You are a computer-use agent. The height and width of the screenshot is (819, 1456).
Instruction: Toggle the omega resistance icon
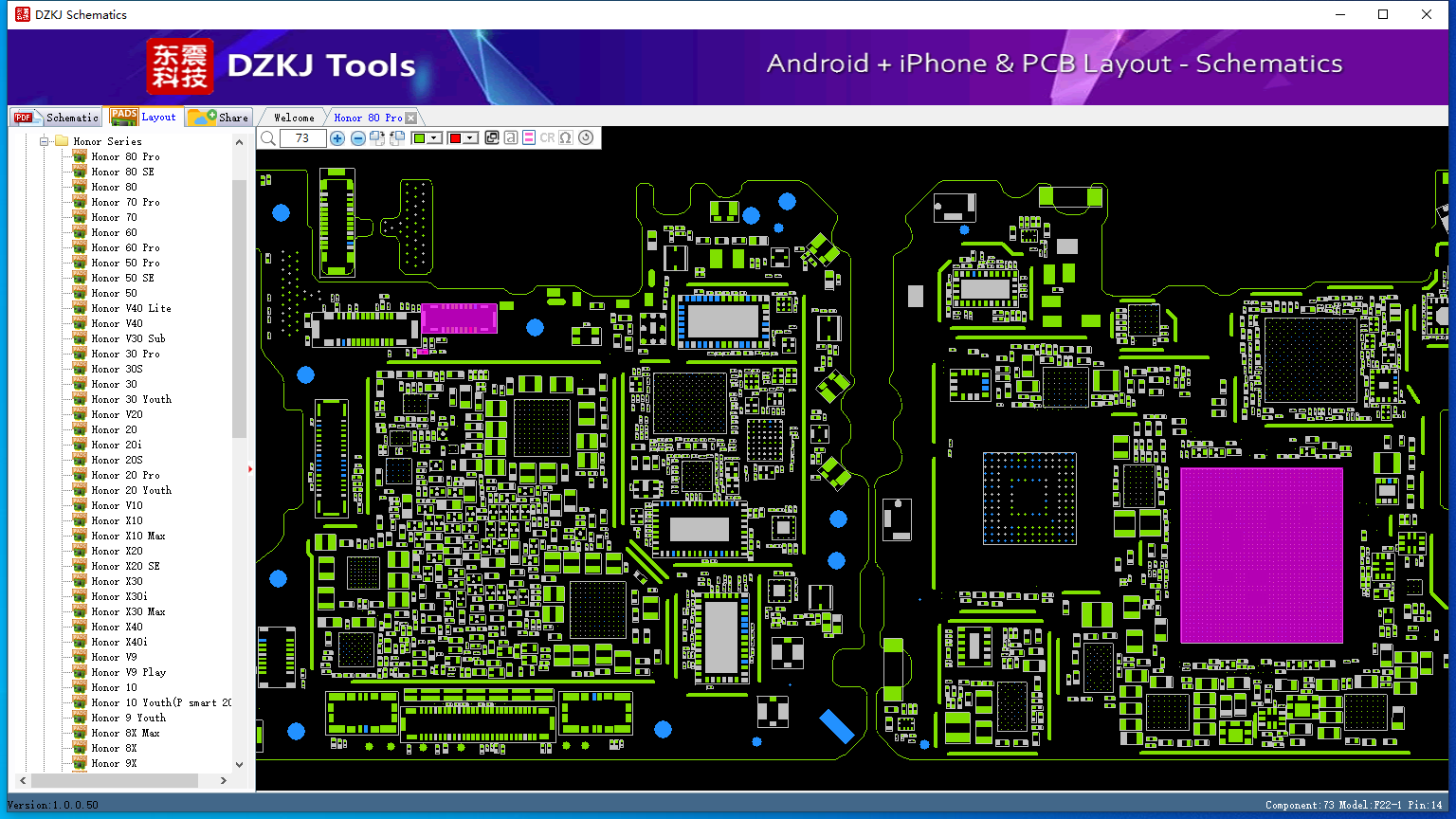click(566, 138)
